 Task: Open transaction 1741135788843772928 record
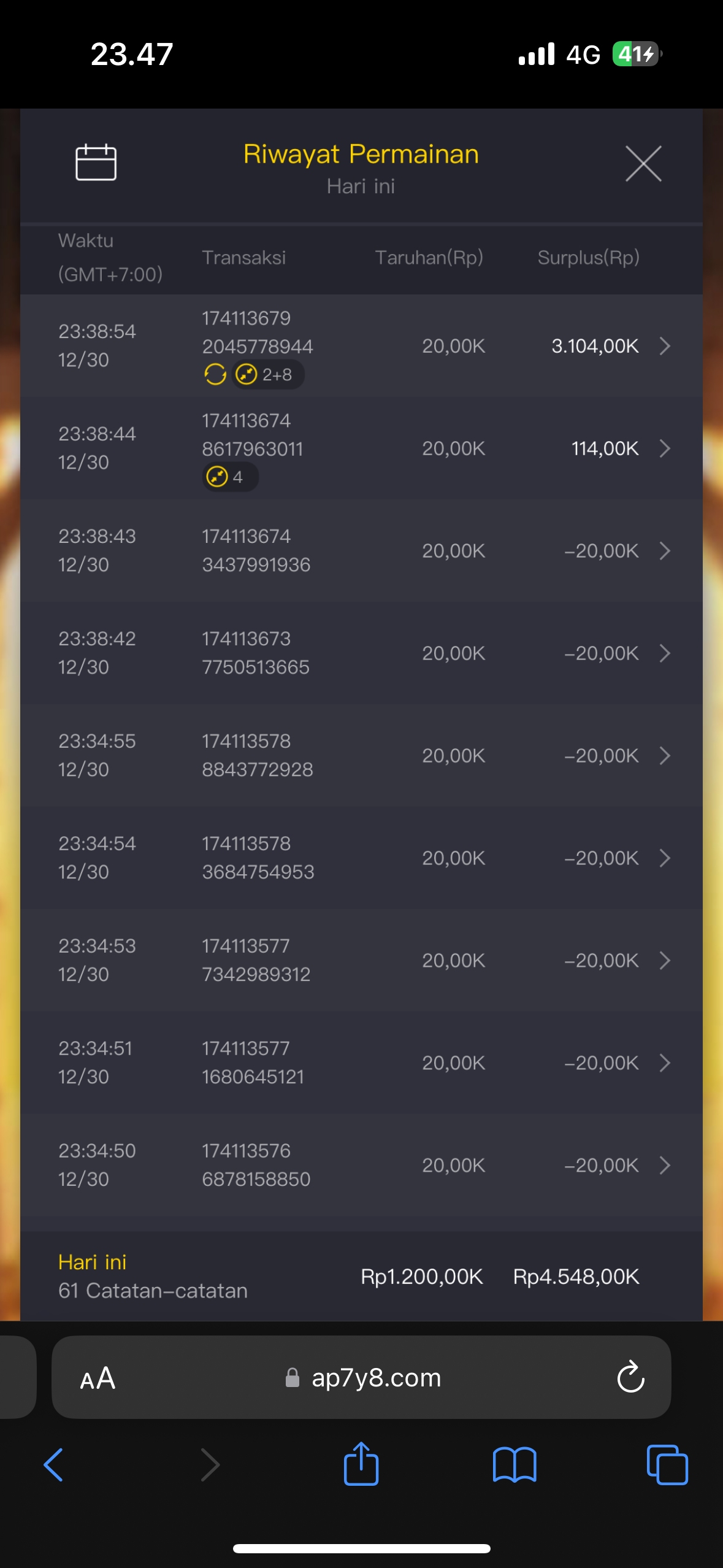(258, 755)
